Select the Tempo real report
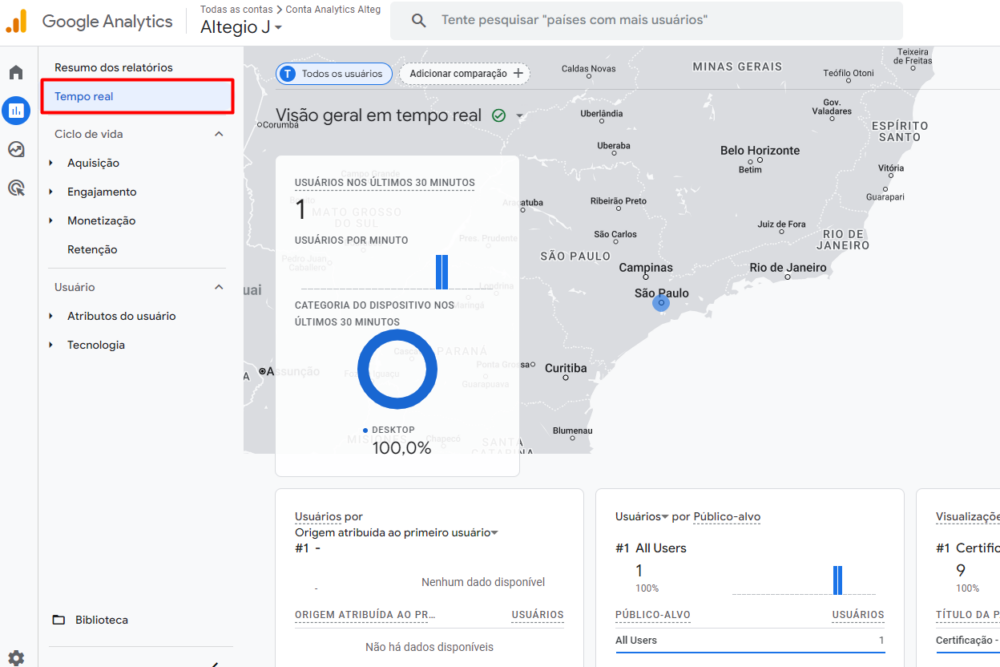 (x=137, y=97)
